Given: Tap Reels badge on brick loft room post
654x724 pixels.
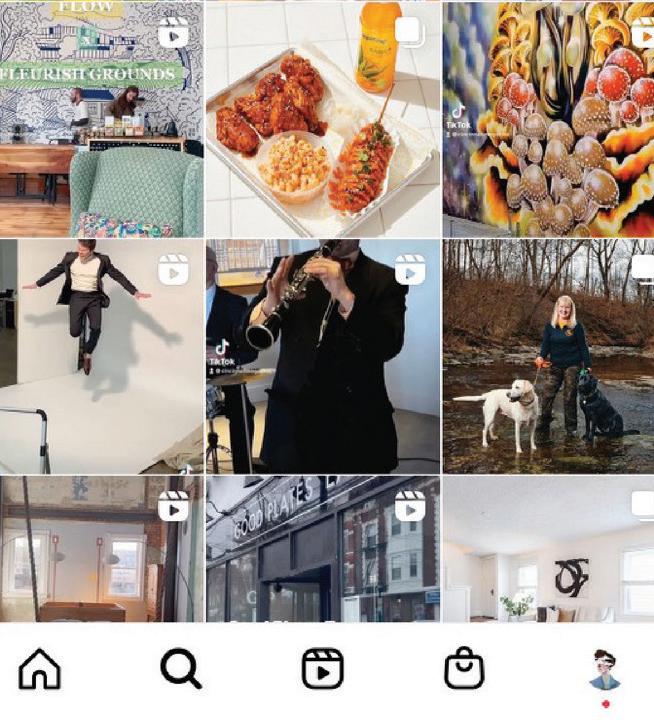Looking at the screenshot, I should 173,506.
